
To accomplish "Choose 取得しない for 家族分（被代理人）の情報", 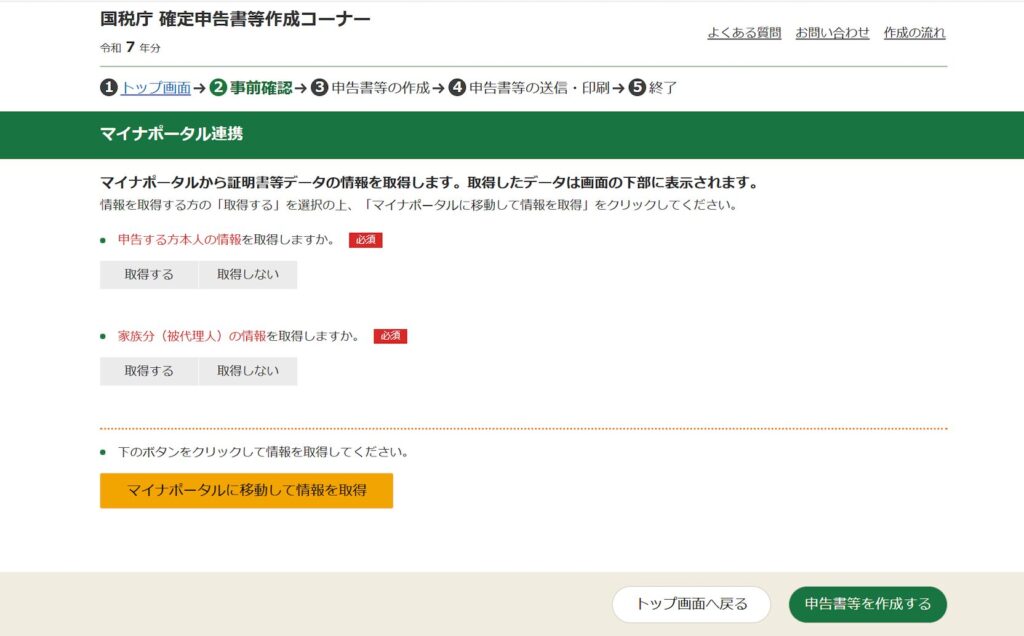I will [x=248, y=371].
